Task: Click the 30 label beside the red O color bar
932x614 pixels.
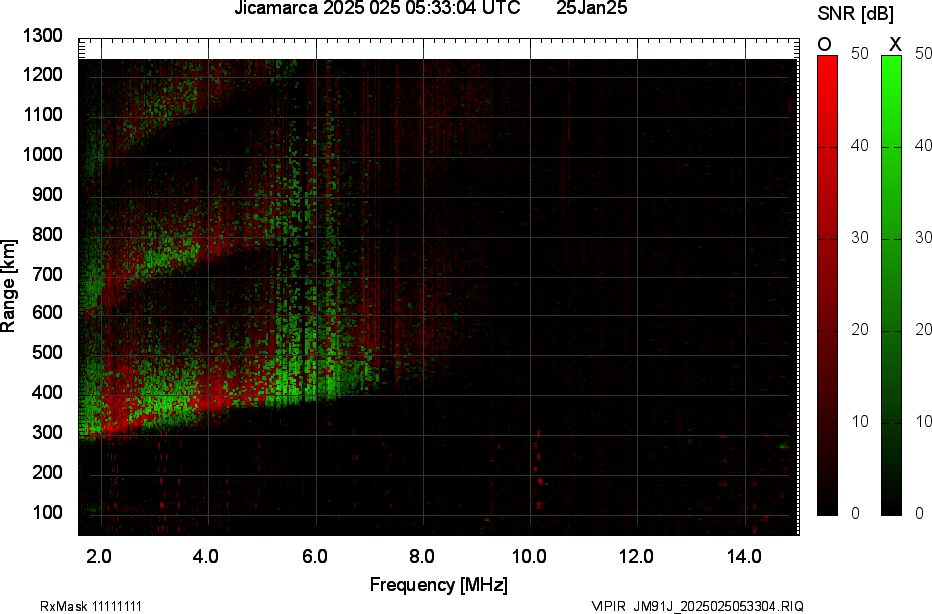Action: point(859,238)
